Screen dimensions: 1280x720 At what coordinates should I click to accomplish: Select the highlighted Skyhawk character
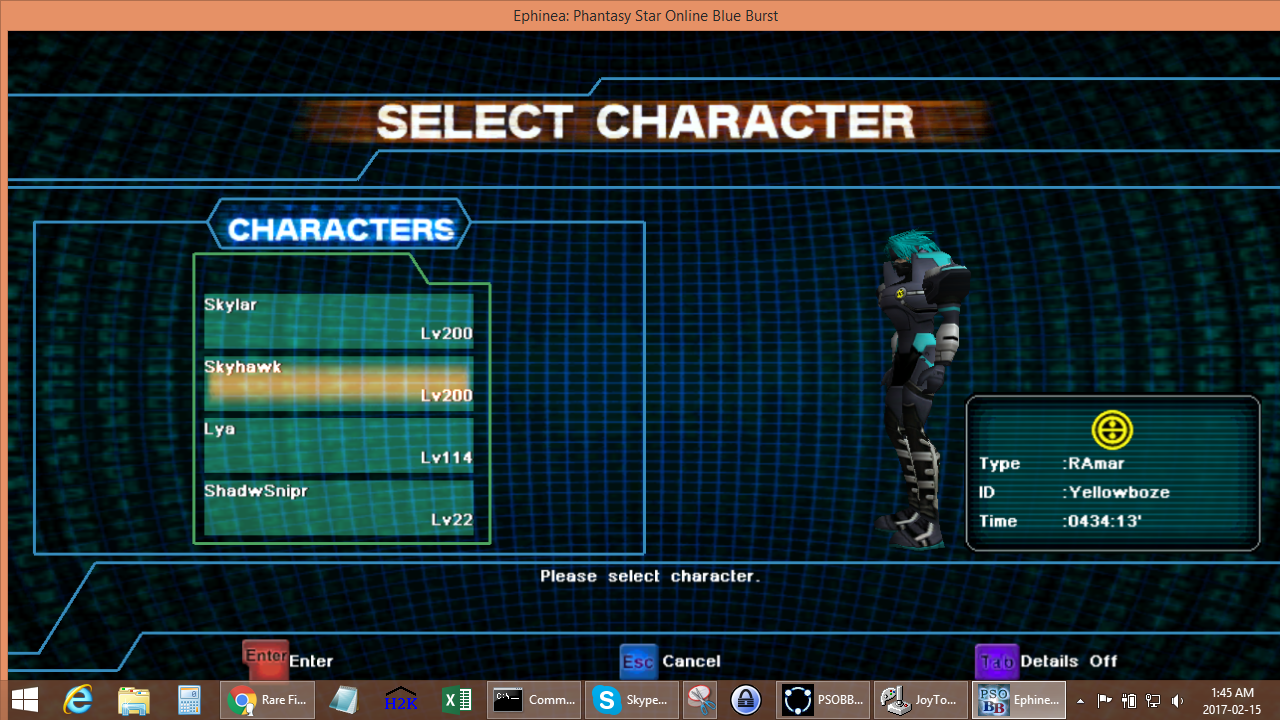338,382
